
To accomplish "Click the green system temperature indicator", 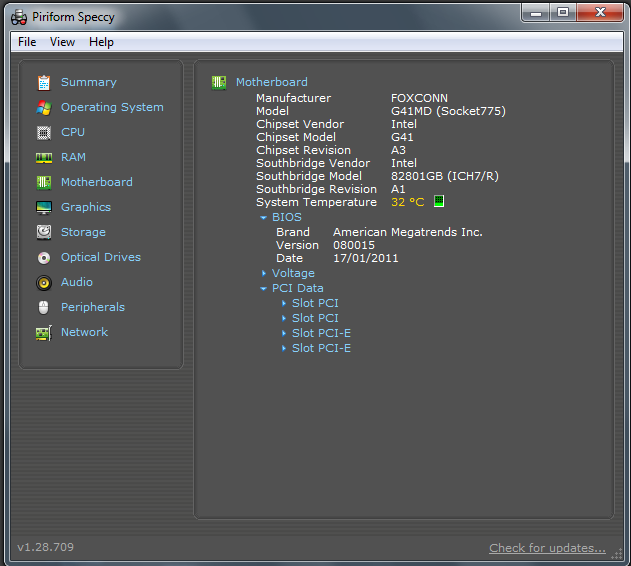I will (438, 201).
